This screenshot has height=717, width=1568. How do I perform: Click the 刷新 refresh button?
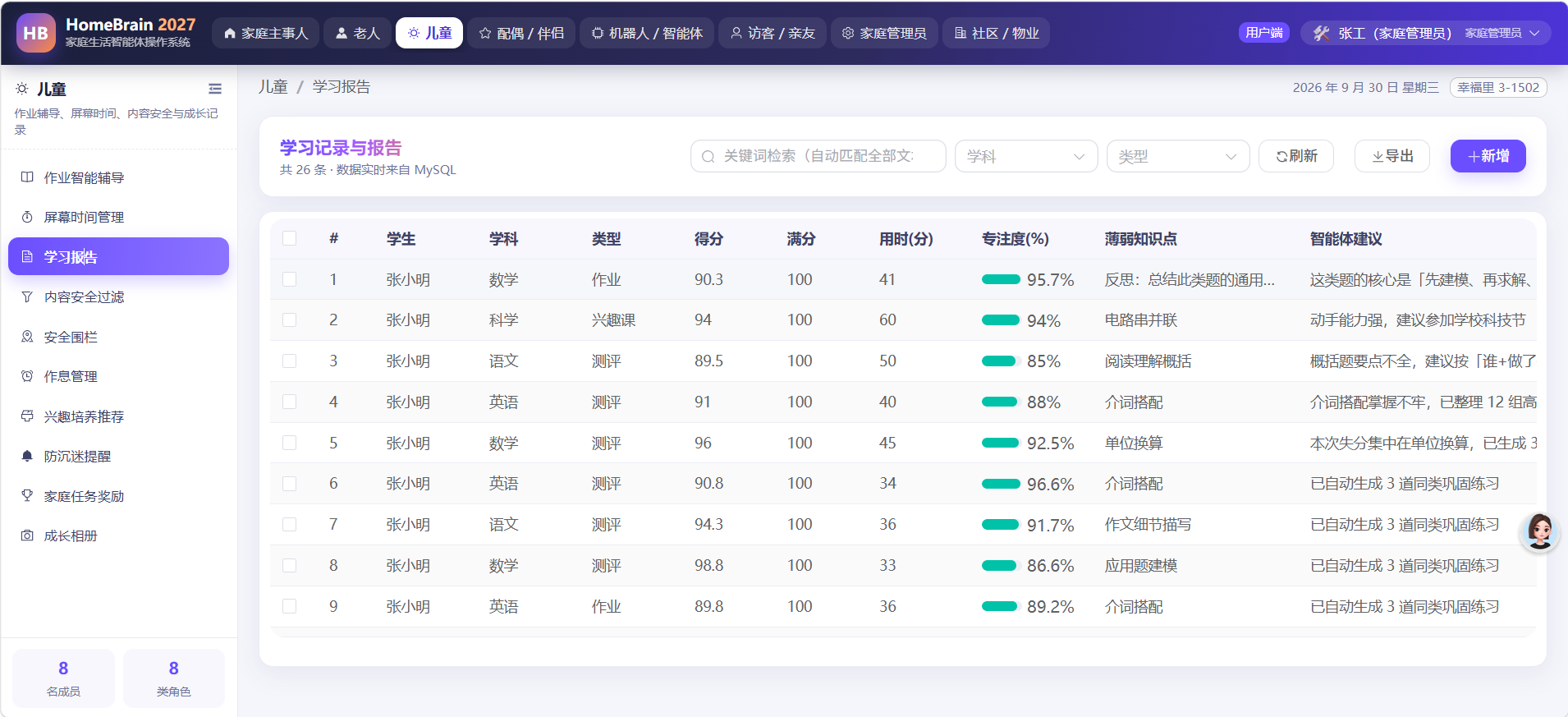pyautogui.click(x=1296, y=156)
